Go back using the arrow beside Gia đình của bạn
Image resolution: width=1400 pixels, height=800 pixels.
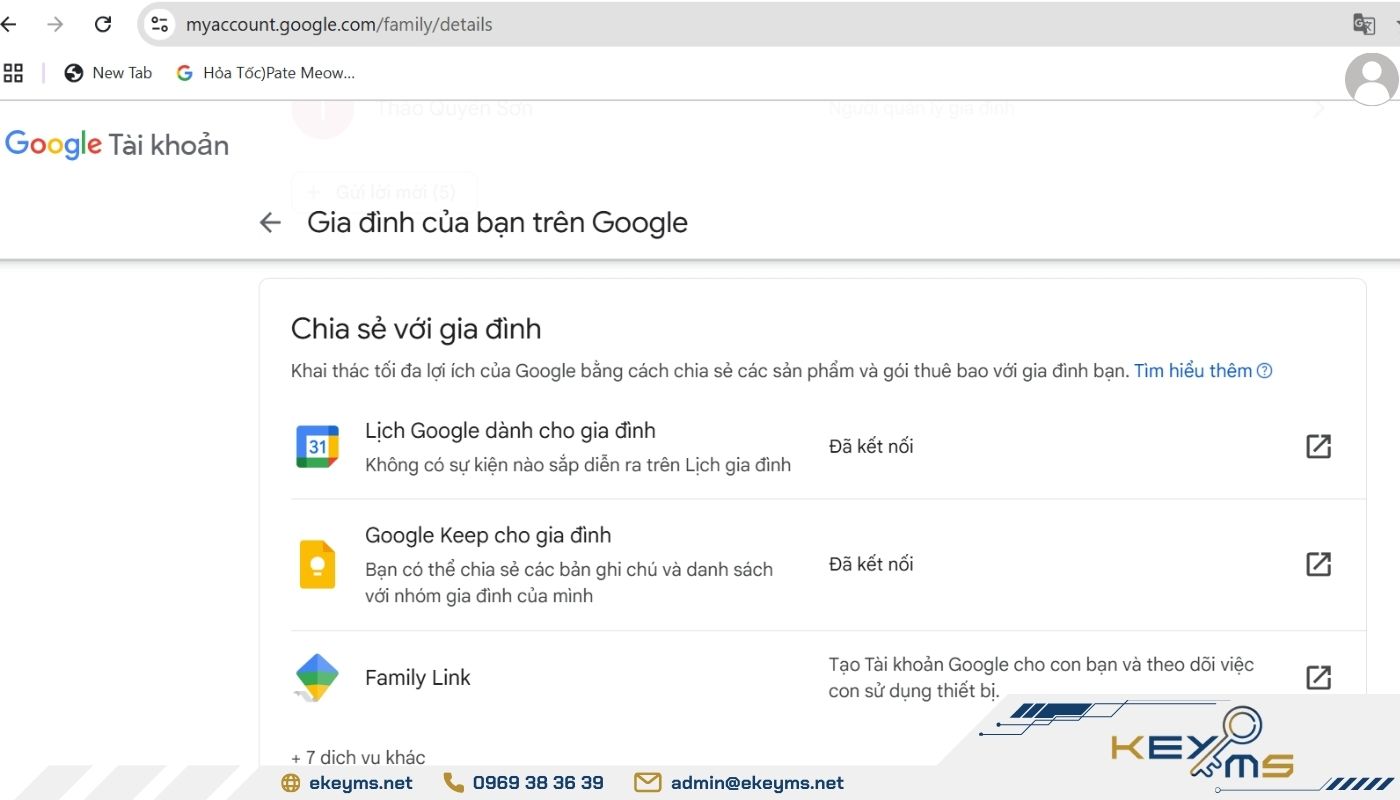pos(270,222)
